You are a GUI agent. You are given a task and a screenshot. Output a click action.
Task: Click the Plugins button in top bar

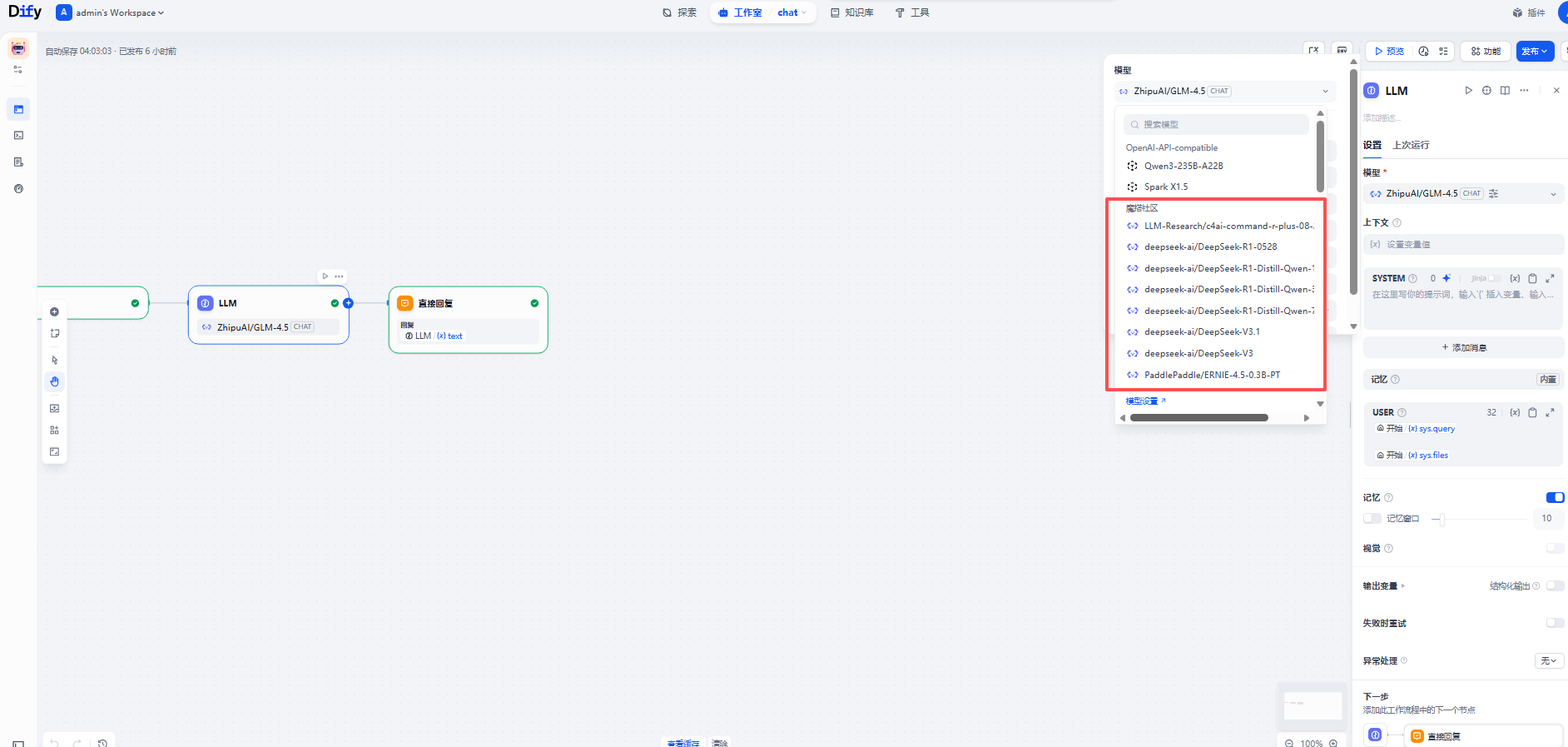click(1529, 12)
